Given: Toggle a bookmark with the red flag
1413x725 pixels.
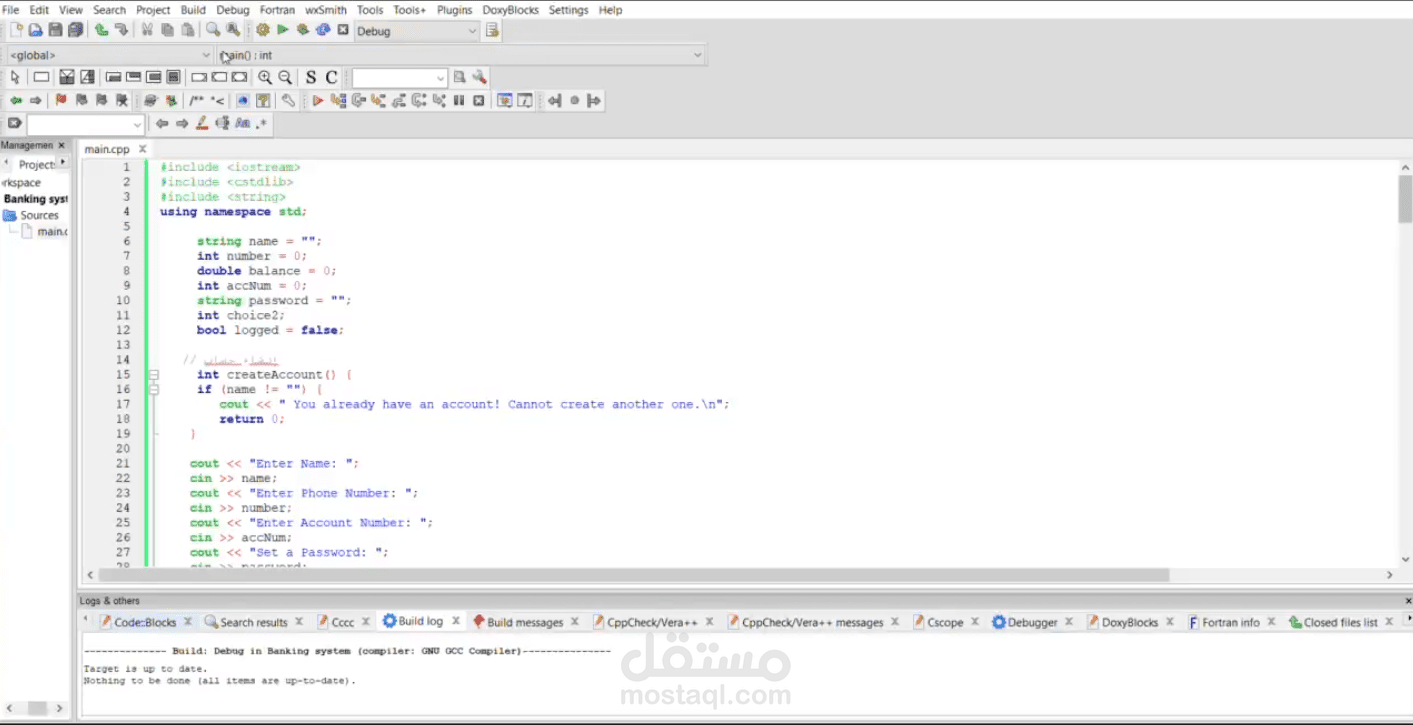Looking at the screenshot, I should (61, 100).
